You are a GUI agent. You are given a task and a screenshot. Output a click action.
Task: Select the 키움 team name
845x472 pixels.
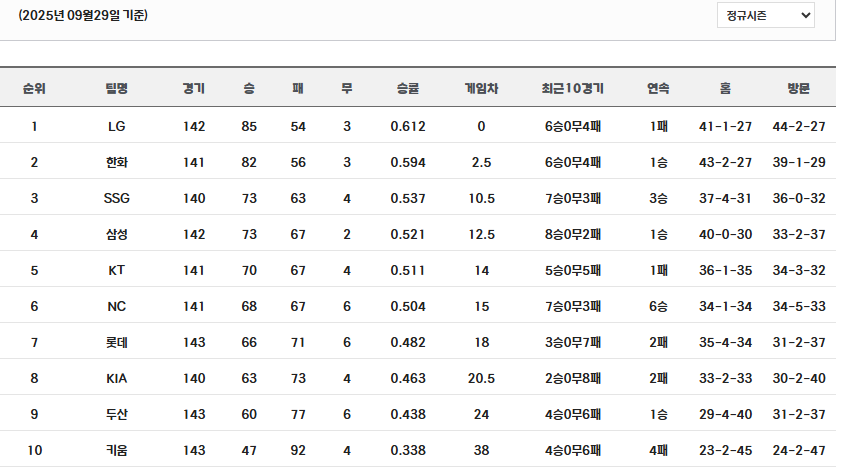[x=116, y=450]
